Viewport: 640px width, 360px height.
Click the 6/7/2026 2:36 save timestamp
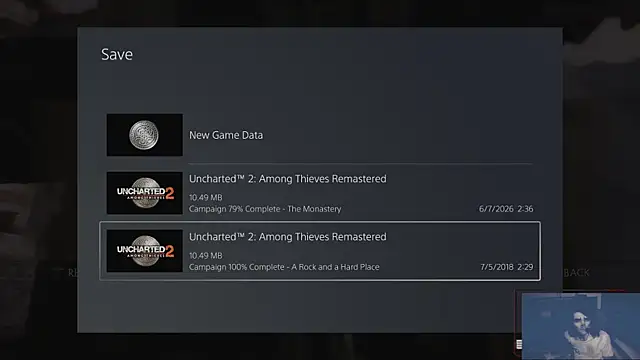506,209
